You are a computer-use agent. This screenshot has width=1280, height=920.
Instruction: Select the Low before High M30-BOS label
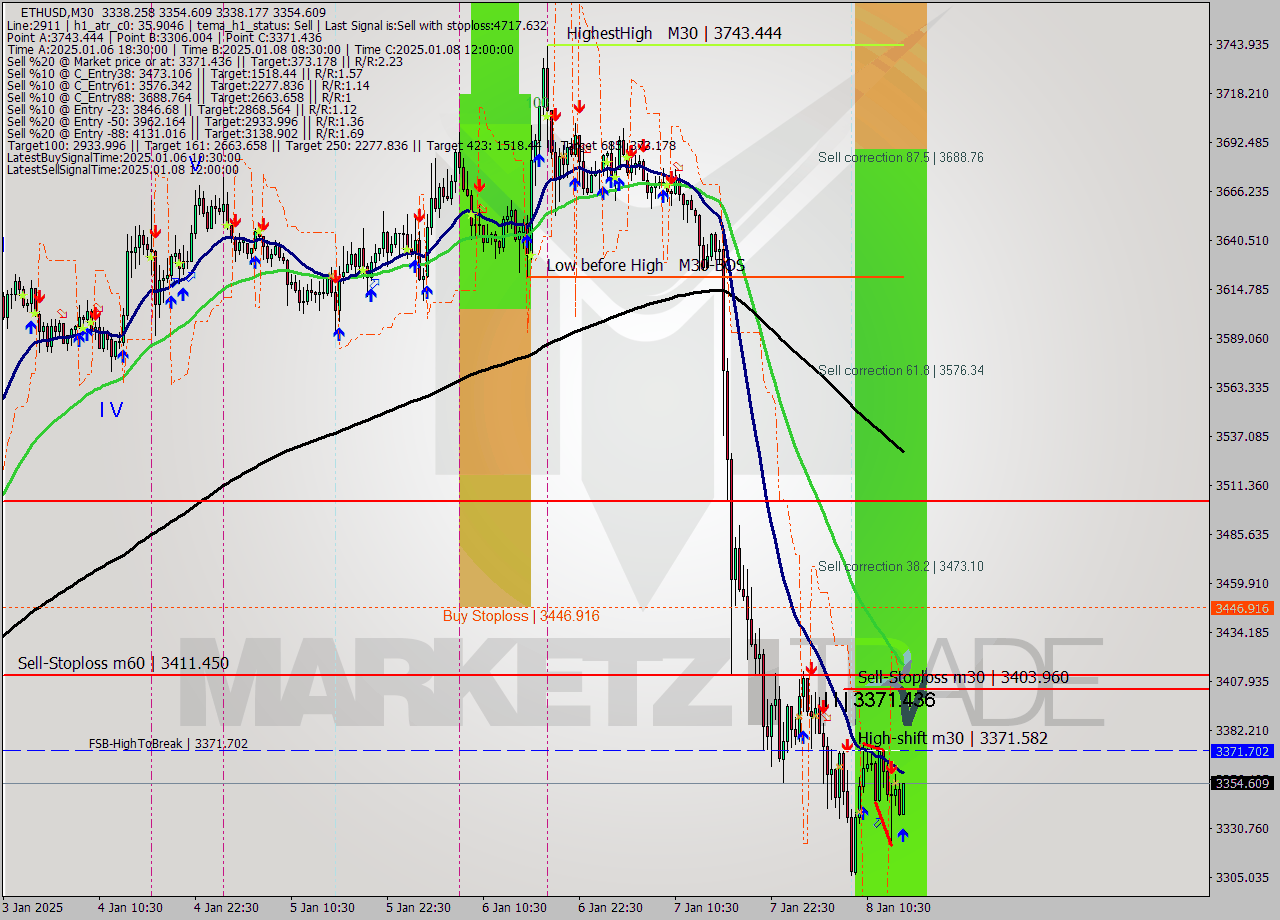(x=645, y=265)
